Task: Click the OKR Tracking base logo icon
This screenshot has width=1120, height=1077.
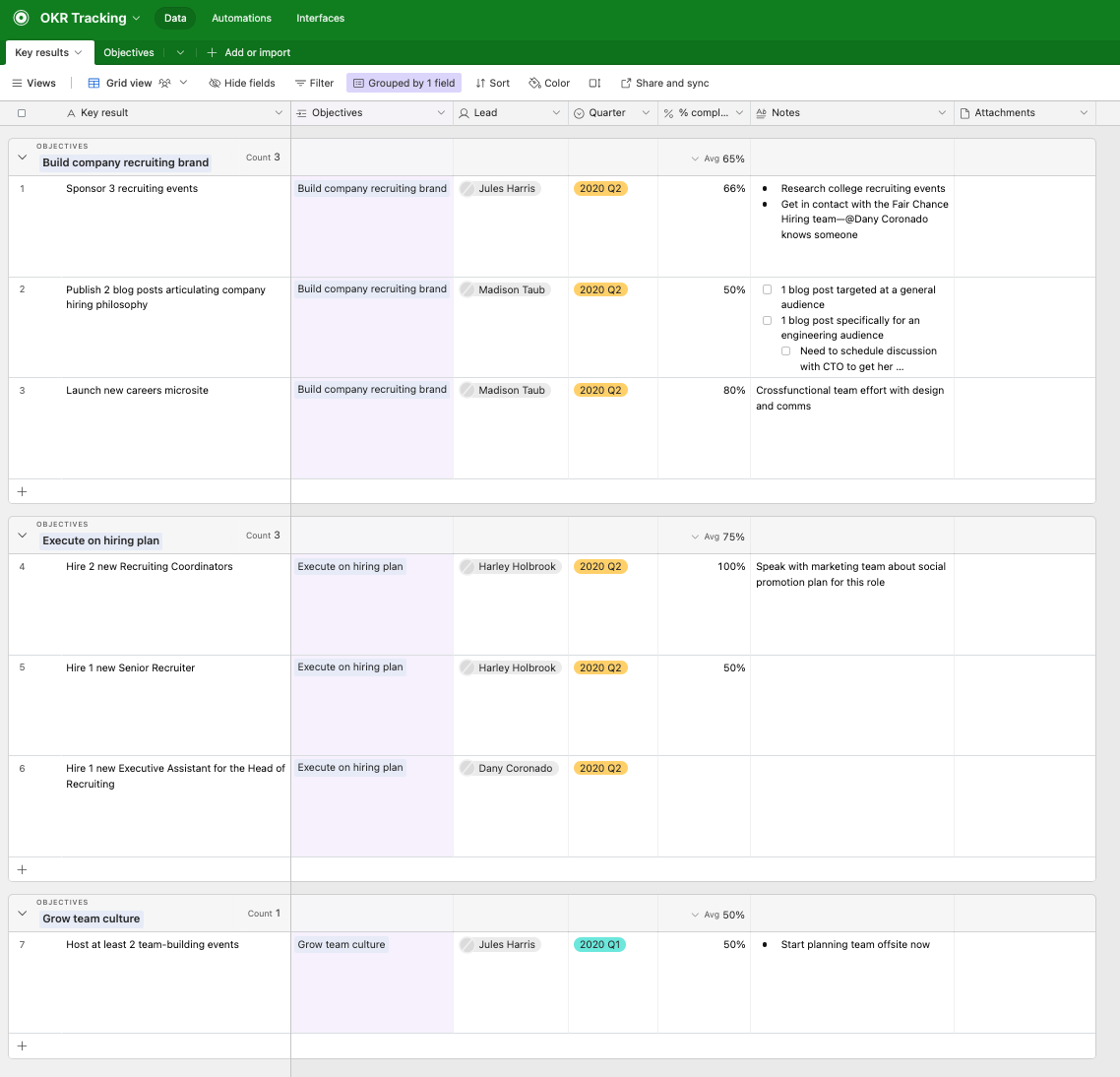Action: 21,18
